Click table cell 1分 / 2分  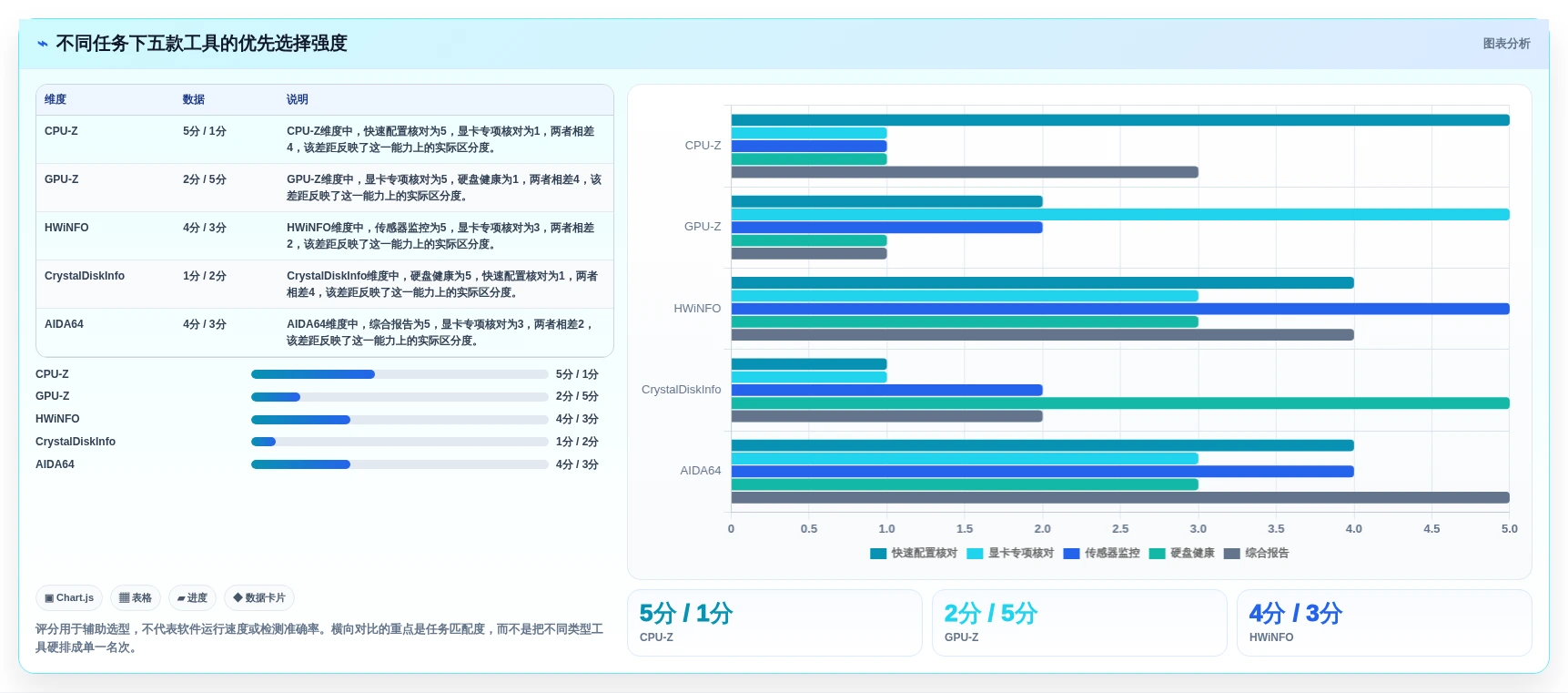point(205,276)
